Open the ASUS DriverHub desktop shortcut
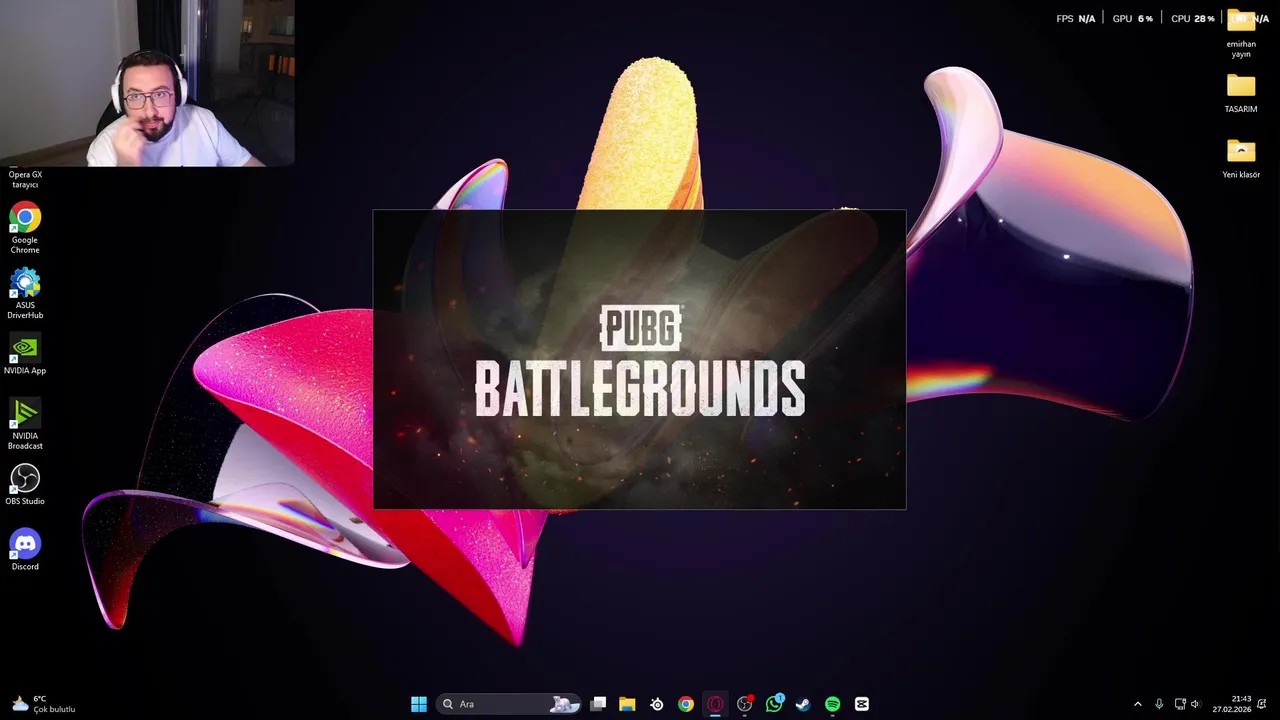Screen dimensions: 1280x720 tap(25, 293)
